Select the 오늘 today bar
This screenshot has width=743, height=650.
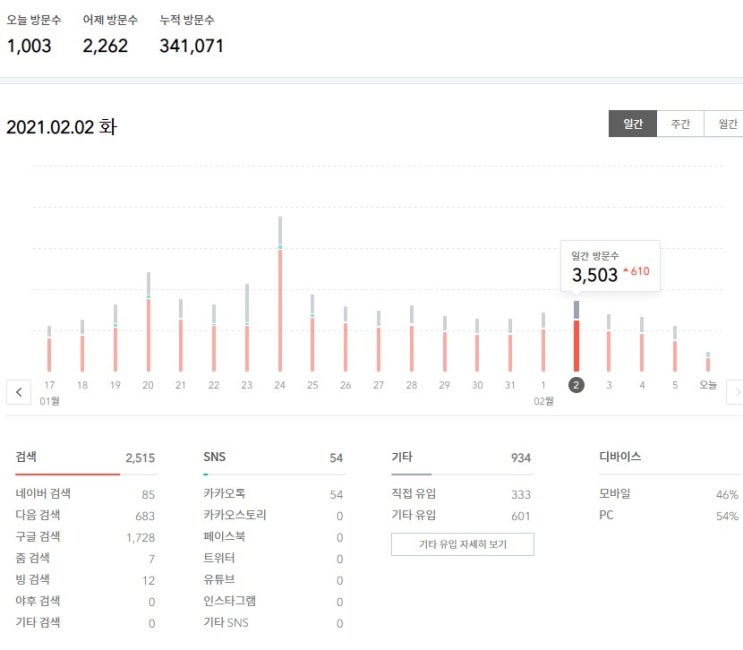[708, 361]
